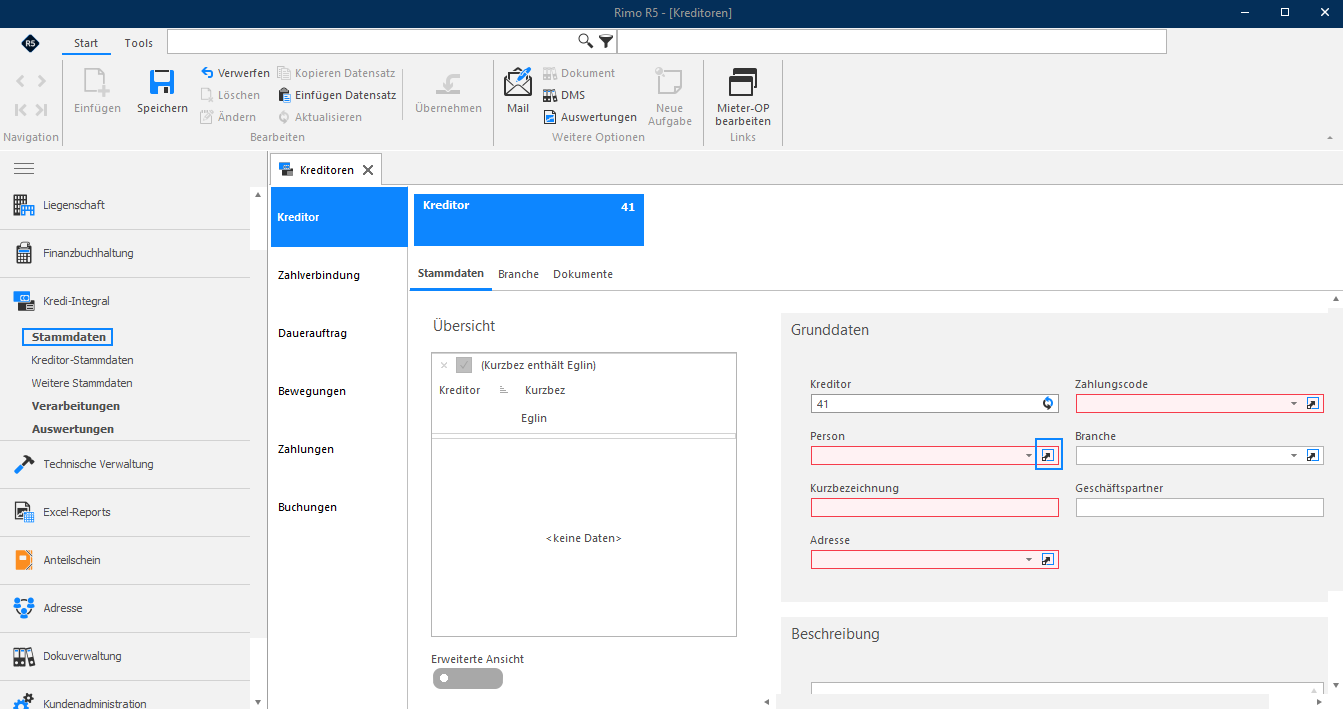Click the Kurzbezeichnung input field
The image size is (1343, 709).
point(934,507)
